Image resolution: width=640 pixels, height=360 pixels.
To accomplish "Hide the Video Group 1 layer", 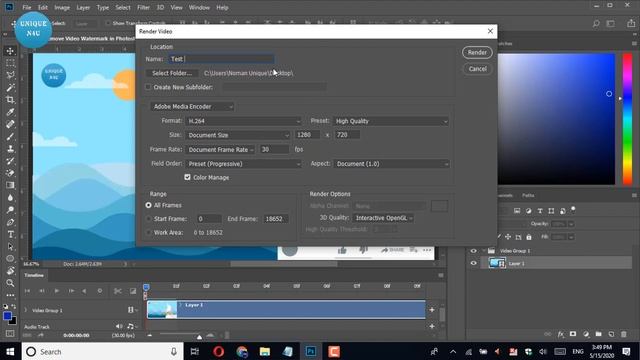I will click(x=473, y=251).
